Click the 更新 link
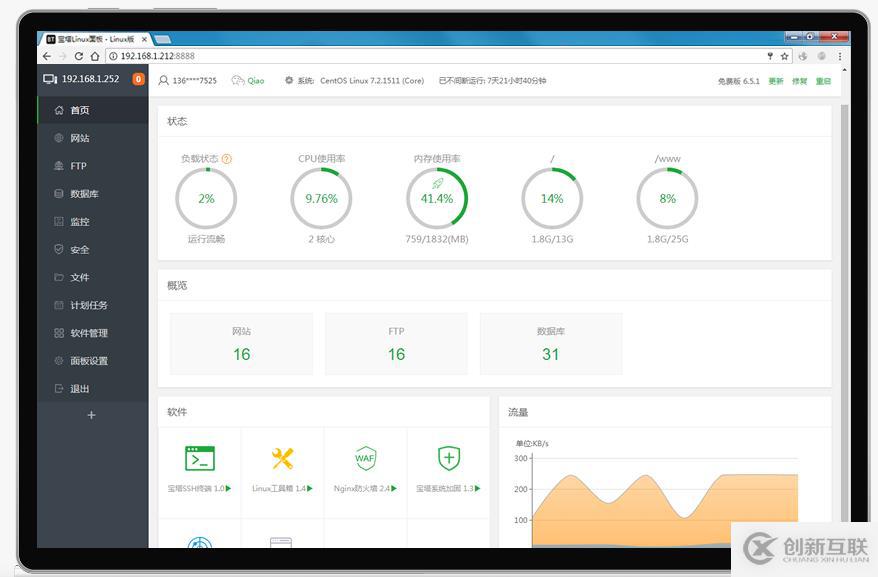 [x=776, y=81]
